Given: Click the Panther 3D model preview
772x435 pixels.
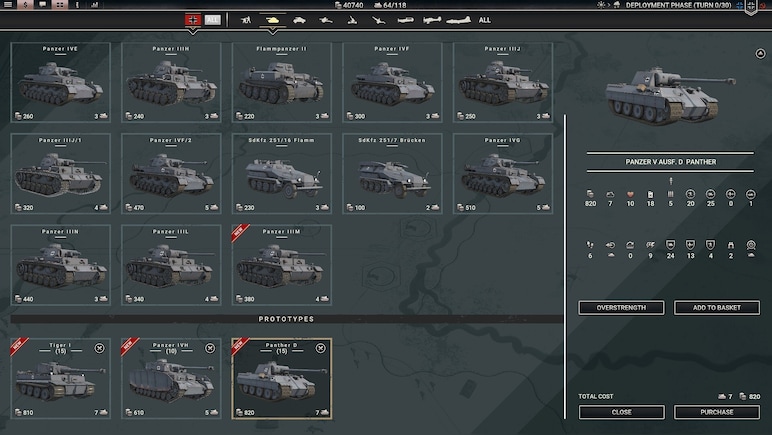Looking at the screenshot, I should point(670,96).
